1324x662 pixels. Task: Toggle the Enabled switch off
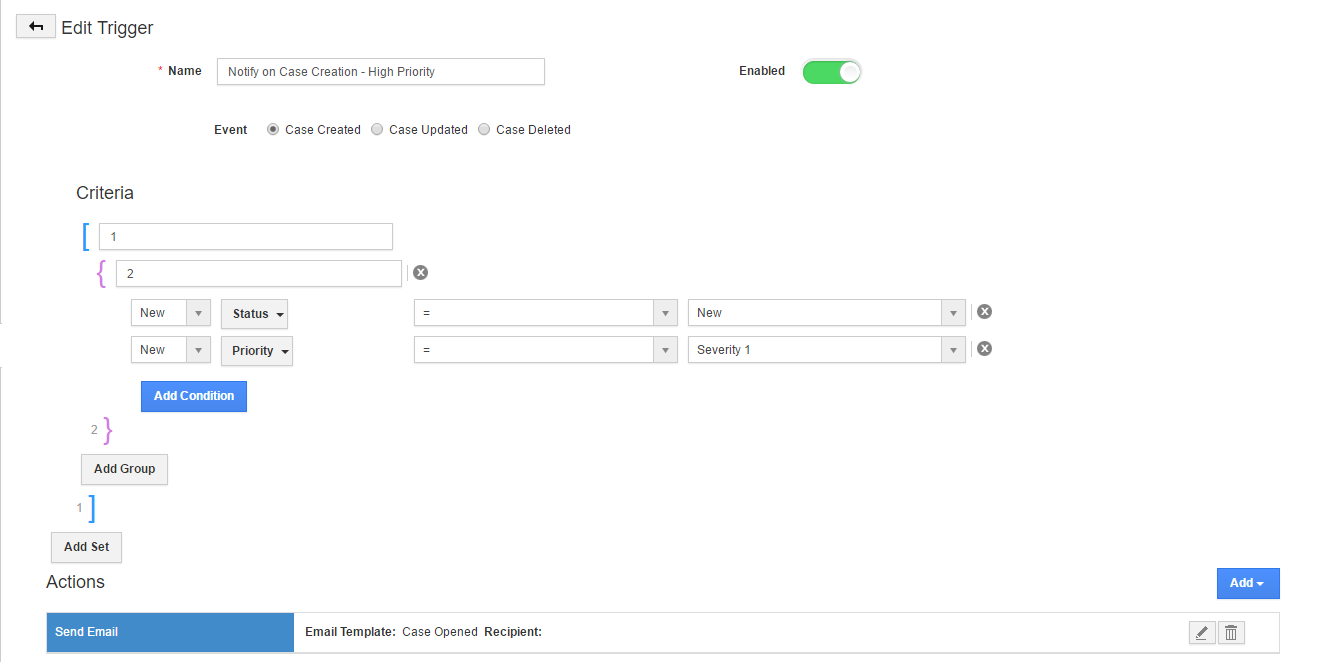click(831, 72)
